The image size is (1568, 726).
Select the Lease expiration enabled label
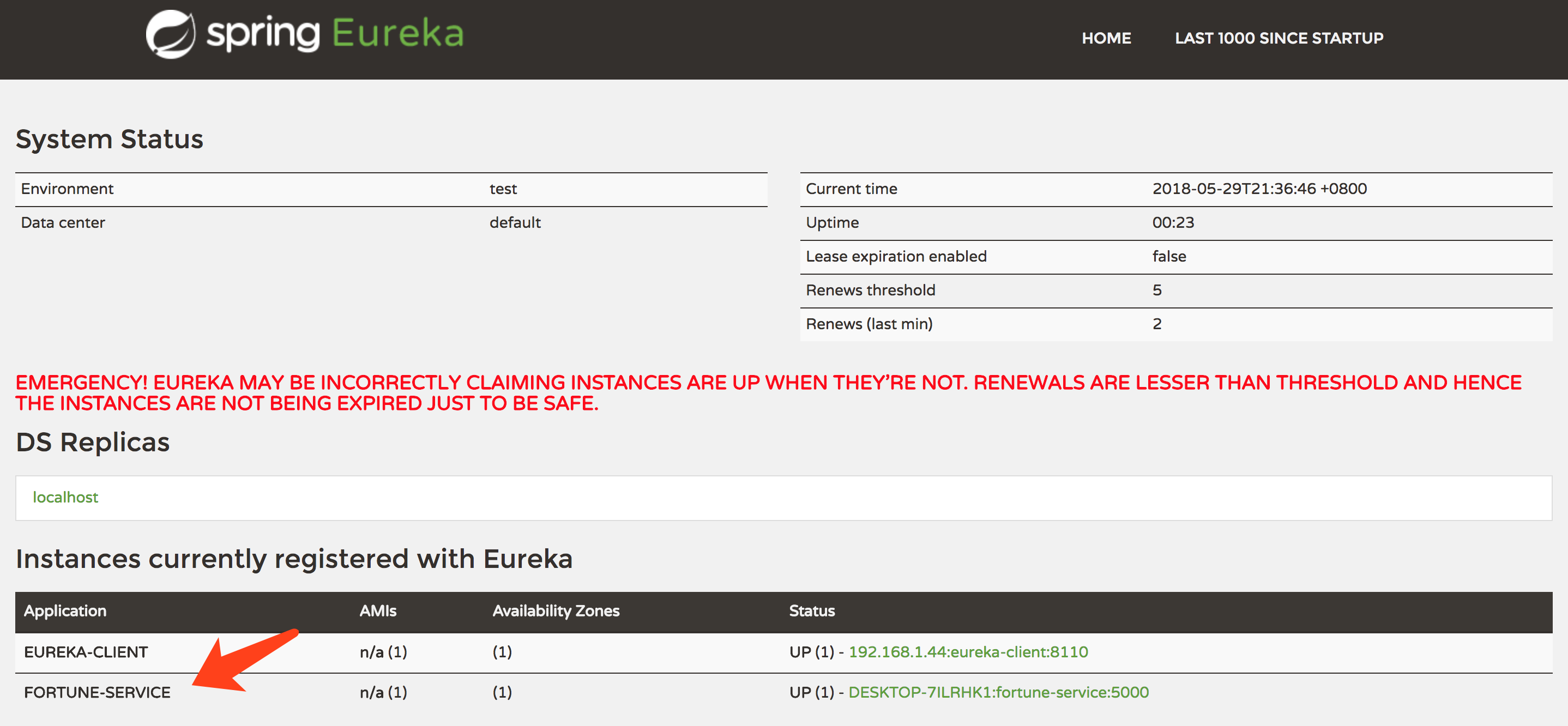[x=896, y=256]
